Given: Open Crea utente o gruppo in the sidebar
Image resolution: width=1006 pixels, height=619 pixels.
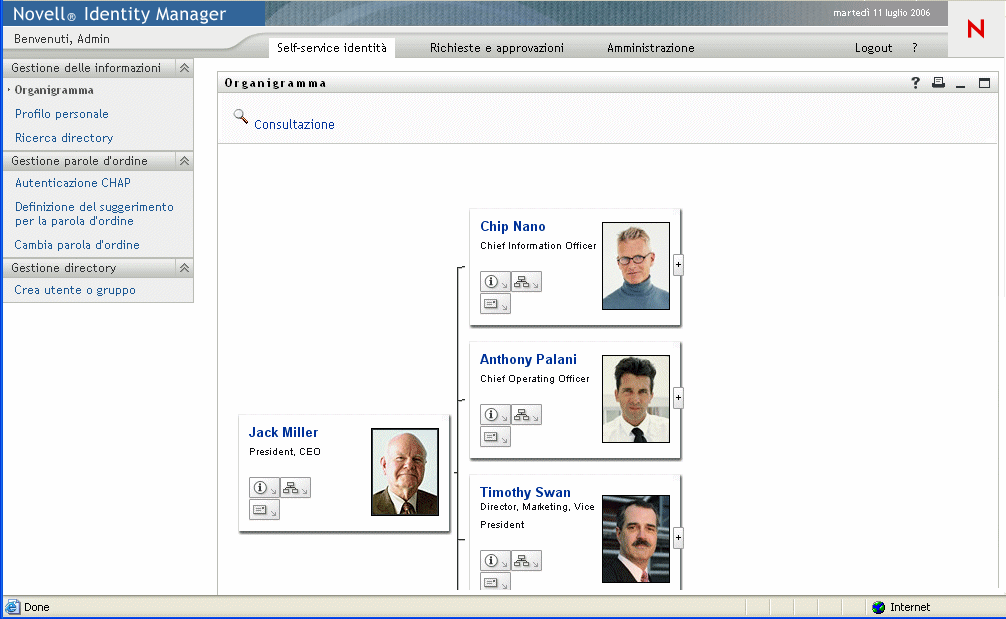Looking at the screenshot, I should point(74,290).
